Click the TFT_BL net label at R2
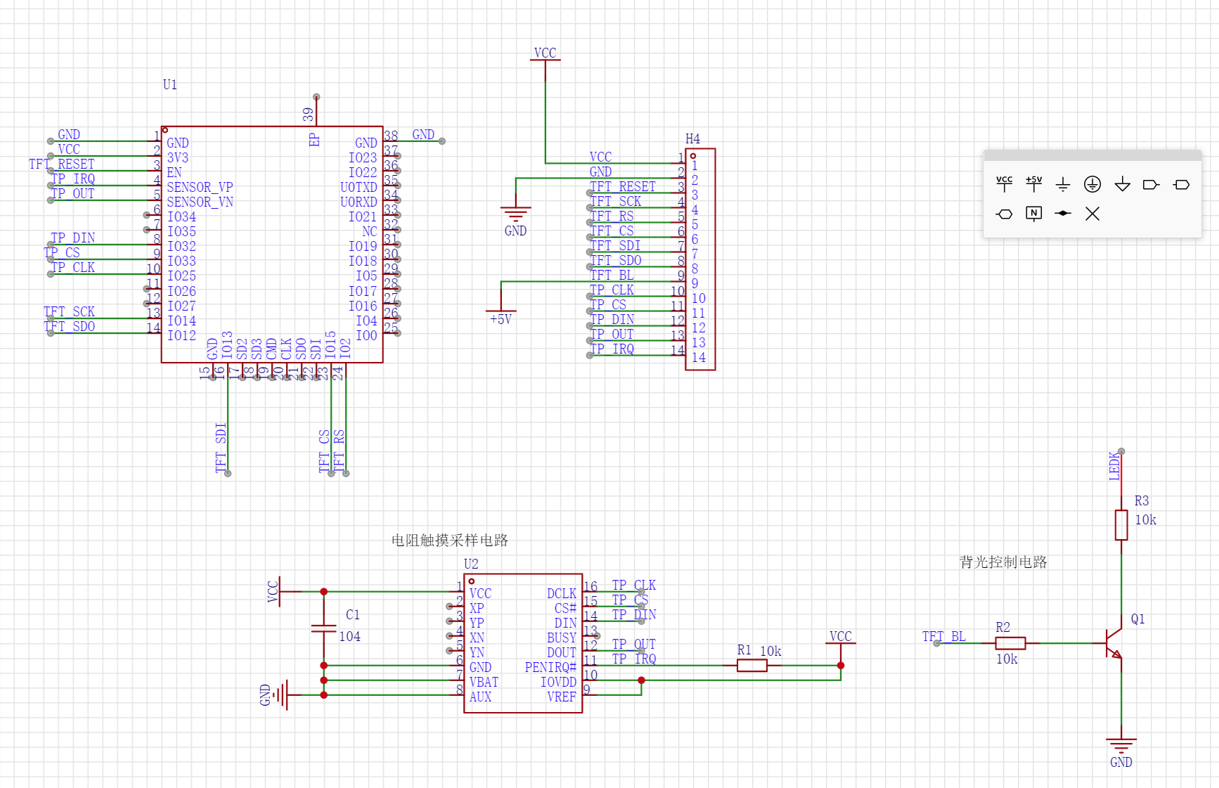This screenshot has height=788, width=1219. 944,636
